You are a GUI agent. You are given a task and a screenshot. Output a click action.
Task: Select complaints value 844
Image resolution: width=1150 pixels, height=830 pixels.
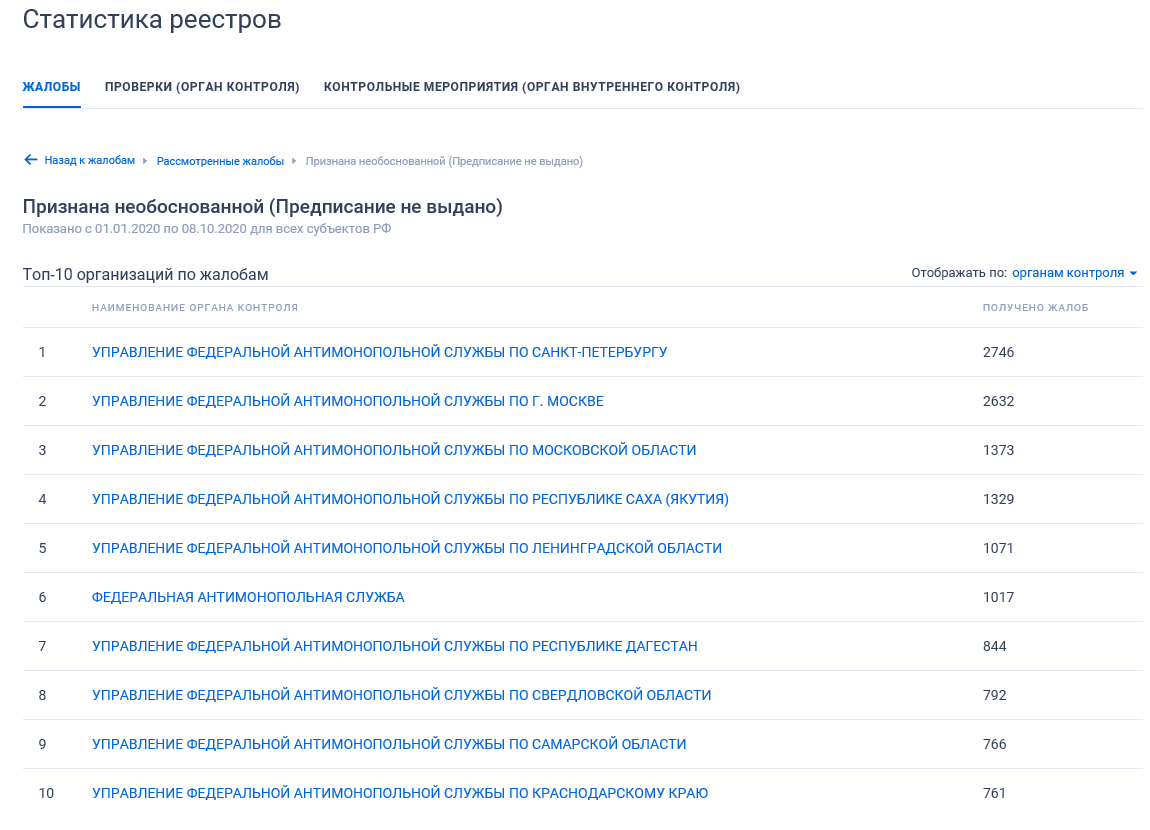coord(995,646)
